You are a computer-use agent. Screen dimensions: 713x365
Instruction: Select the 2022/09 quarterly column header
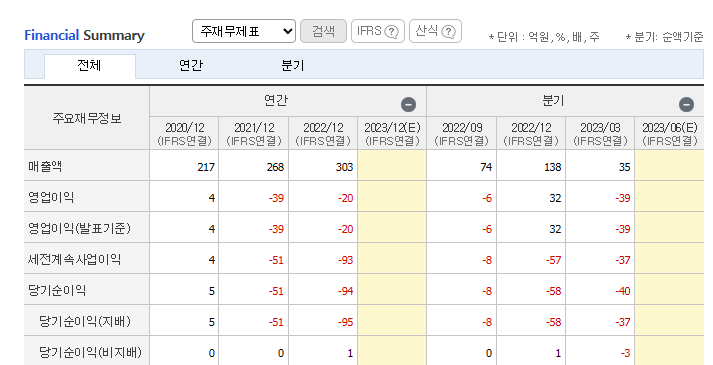tap(462, 133)
